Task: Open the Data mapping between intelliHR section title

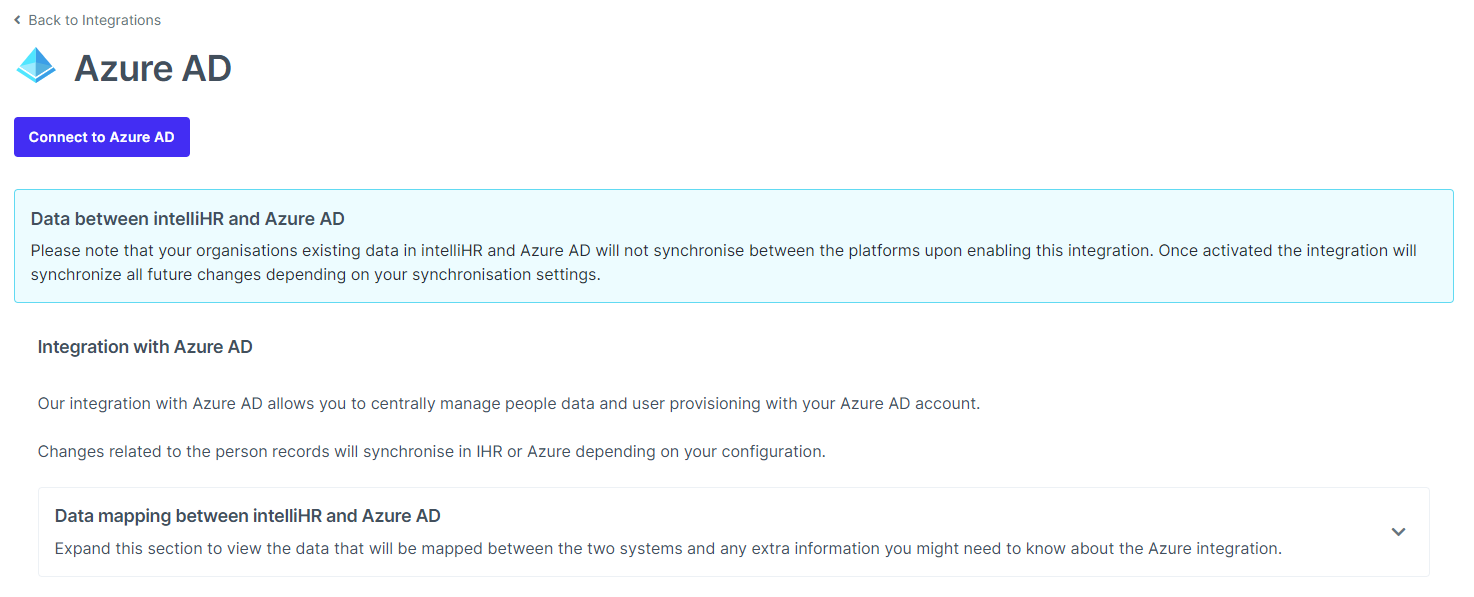Action: click(247, 516)
